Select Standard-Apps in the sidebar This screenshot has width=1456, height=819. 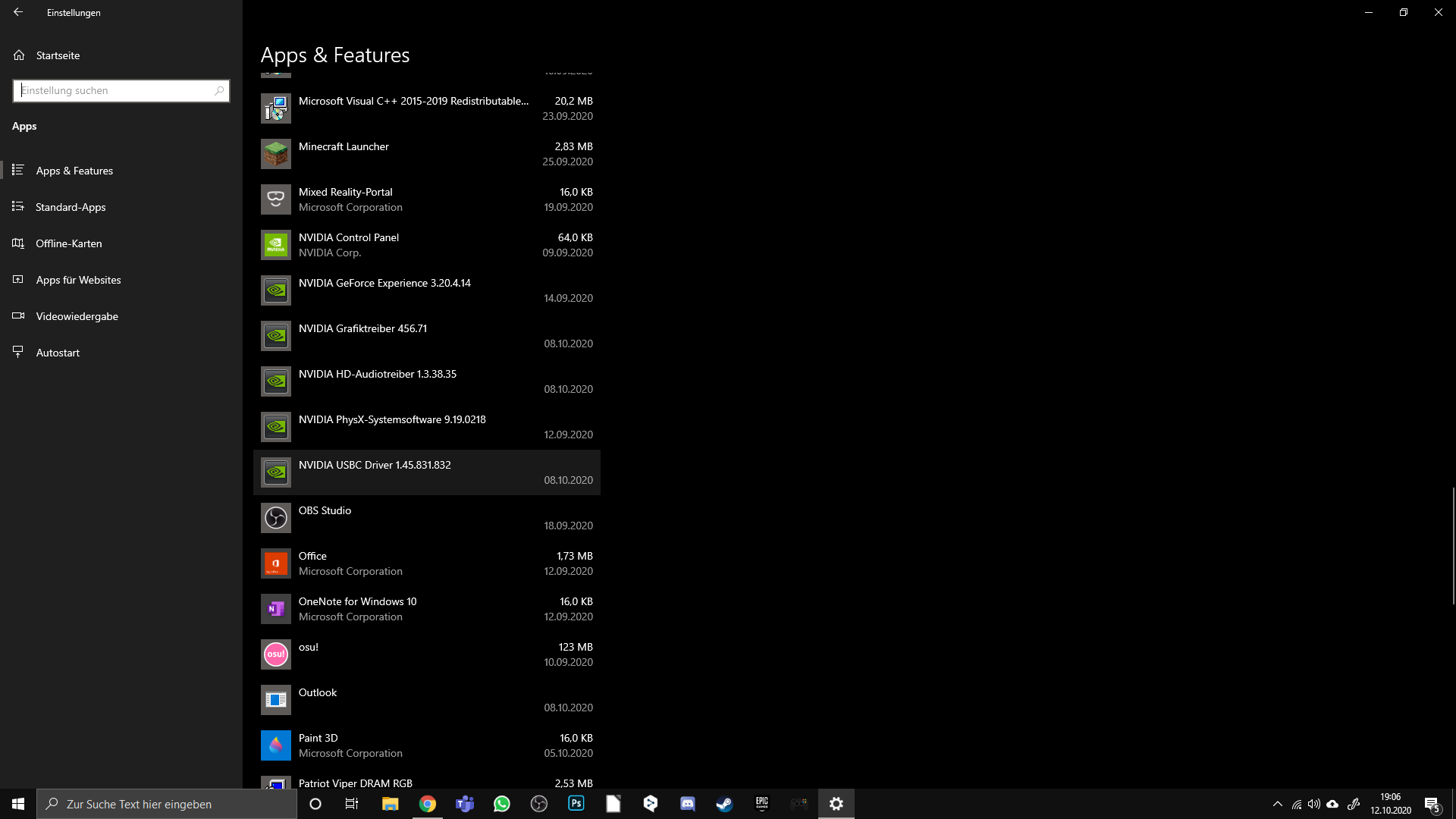(x=71, y=207)
